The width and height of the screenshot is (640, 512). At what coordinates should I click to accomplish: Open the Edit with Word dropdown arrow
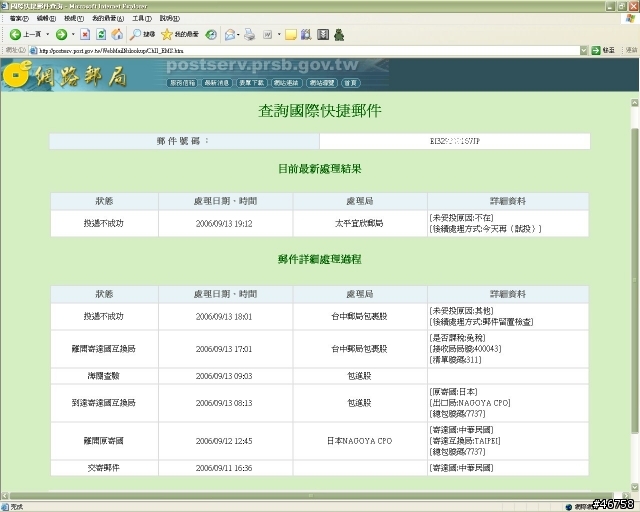279,35
